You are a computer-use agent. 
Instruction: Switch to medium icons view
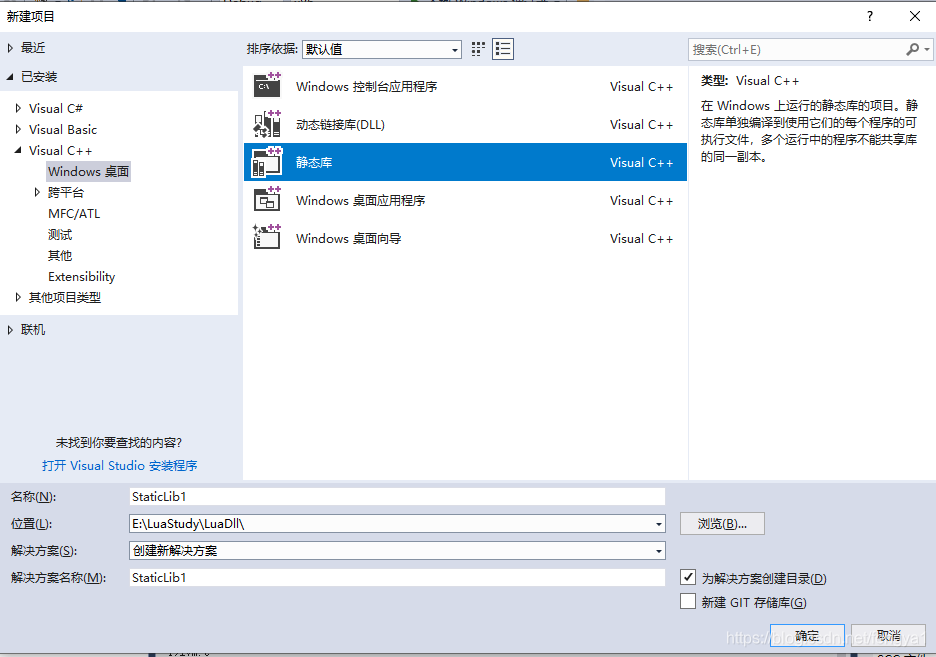(x=477, y=48)
